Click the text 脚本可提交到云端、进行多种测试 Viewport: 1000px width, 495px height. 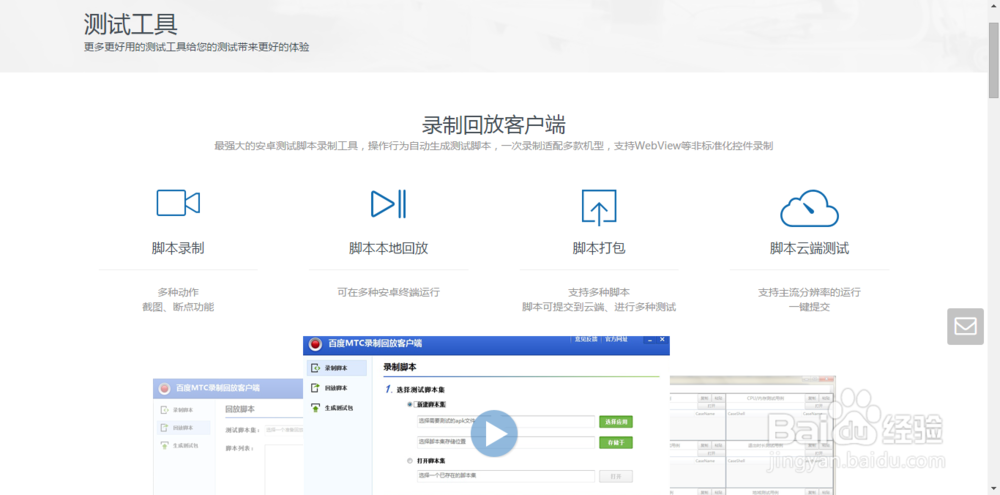coord(599,307)
